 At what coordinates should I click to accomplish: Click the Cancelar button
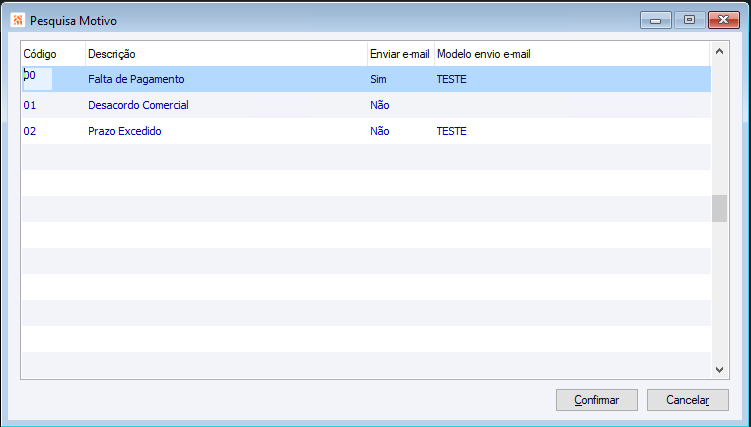[687, 400]
